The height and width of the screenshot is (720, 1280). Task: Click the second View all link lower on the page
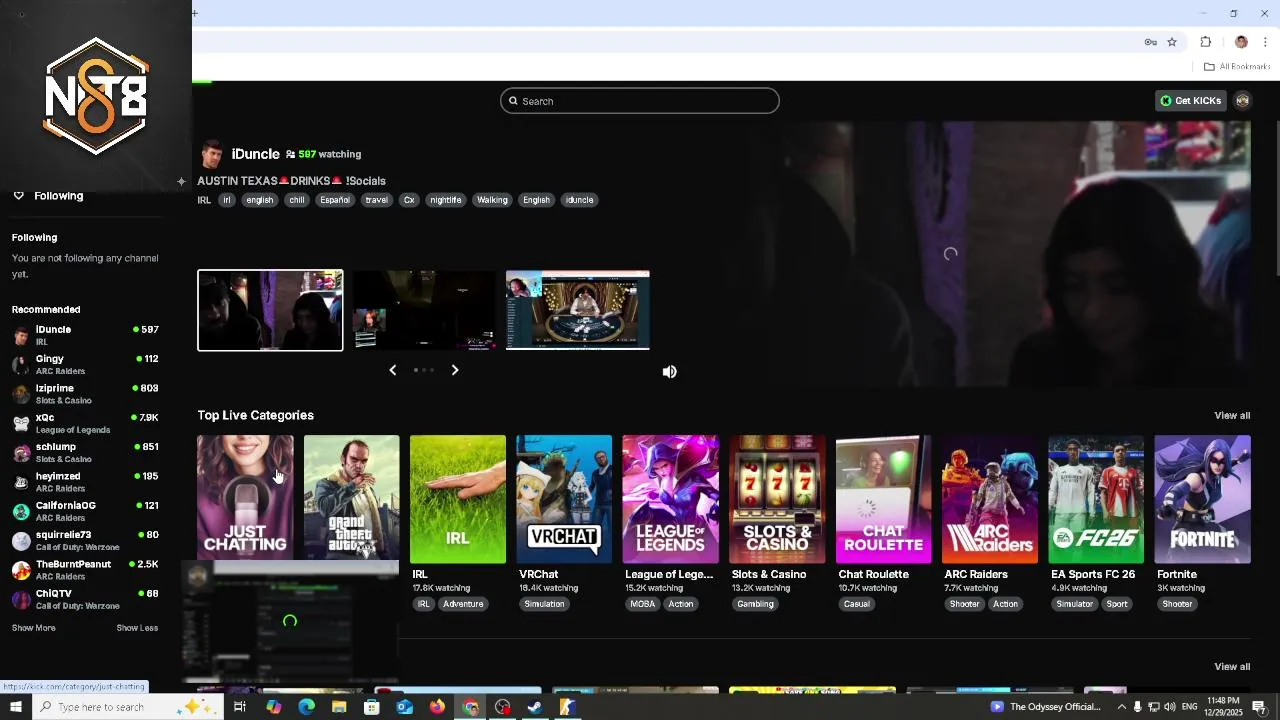(1232, 667)
